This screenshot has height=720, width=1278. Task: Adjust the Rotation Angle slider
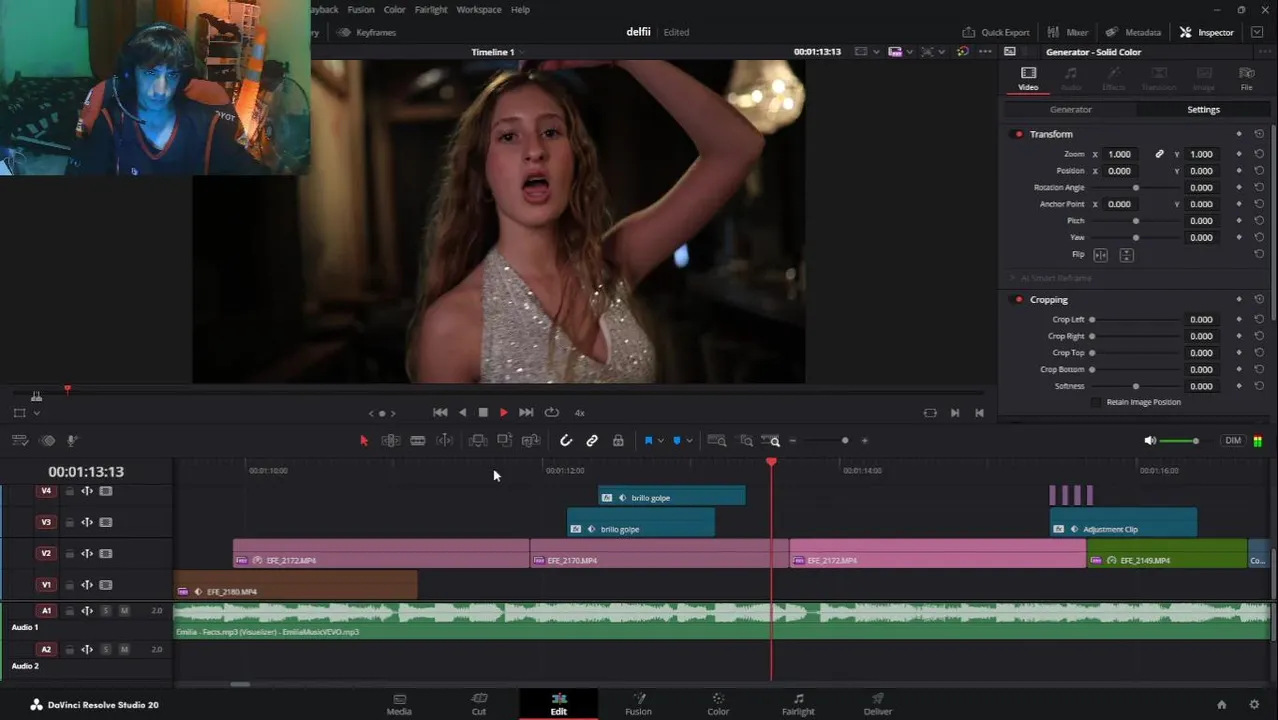point(1135,188)
